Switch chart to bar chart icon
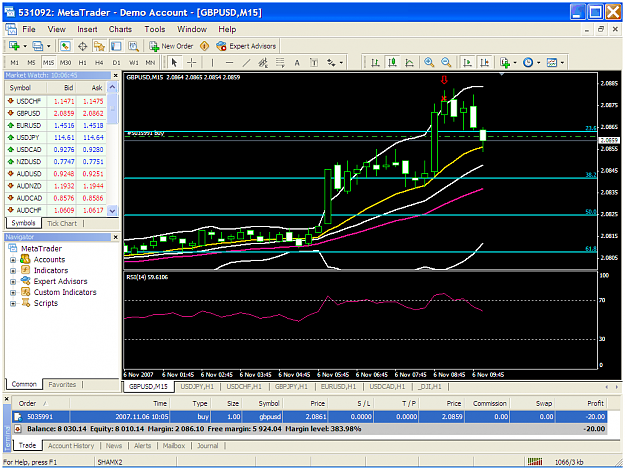625x470 pixels. coord(375,63)
